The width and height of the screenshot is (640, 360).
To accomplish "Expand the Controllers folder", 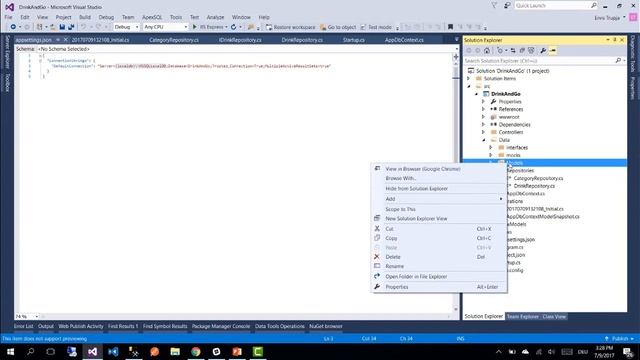I will (484, 132).
